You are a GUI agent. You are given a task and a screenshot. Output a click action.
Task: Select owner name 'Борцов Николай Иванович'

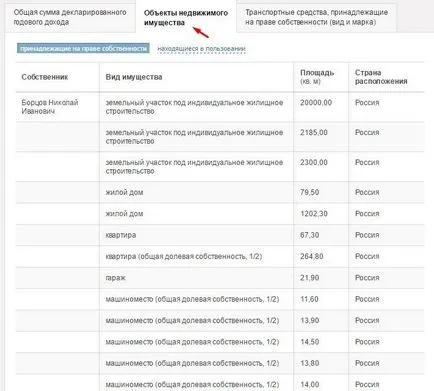click(50, 107)
